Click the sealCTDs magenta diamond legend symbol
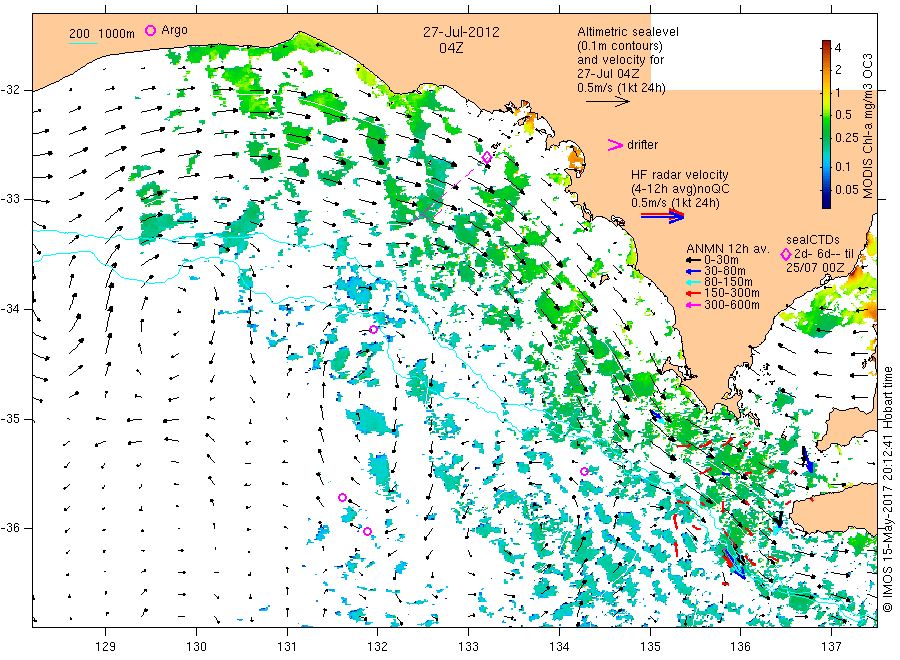Screen dimensions: 900x660 (785, 254)
